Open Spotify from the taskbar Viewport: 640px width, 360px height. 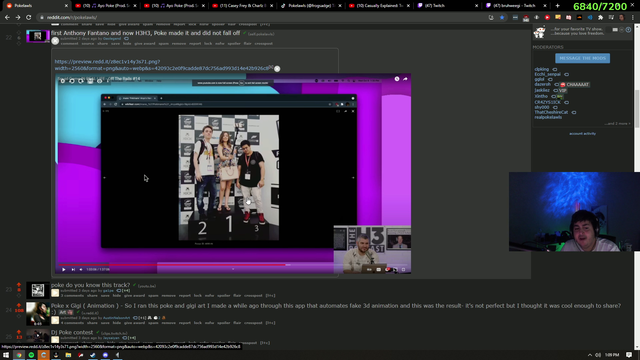pos(31,355)
